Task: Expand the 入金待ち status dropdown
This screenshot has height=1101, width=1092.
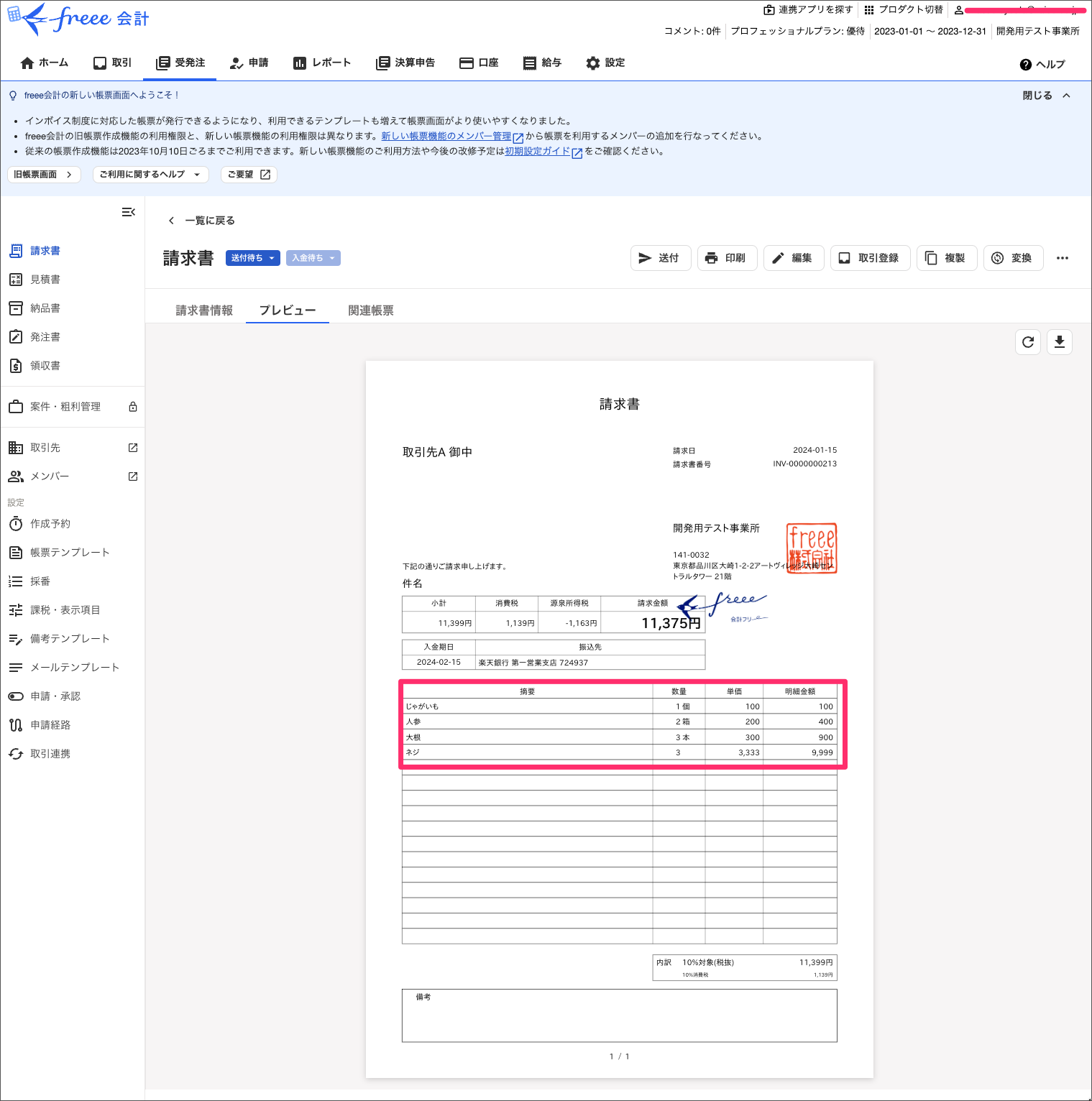Action: (x=313, y=258)
